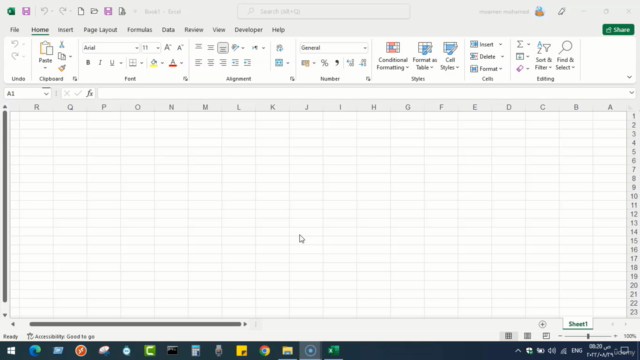Expand the Font dialog launcher
Viewport: 640px width, 360px height.
pyautogui.click(x=185, y=79)
